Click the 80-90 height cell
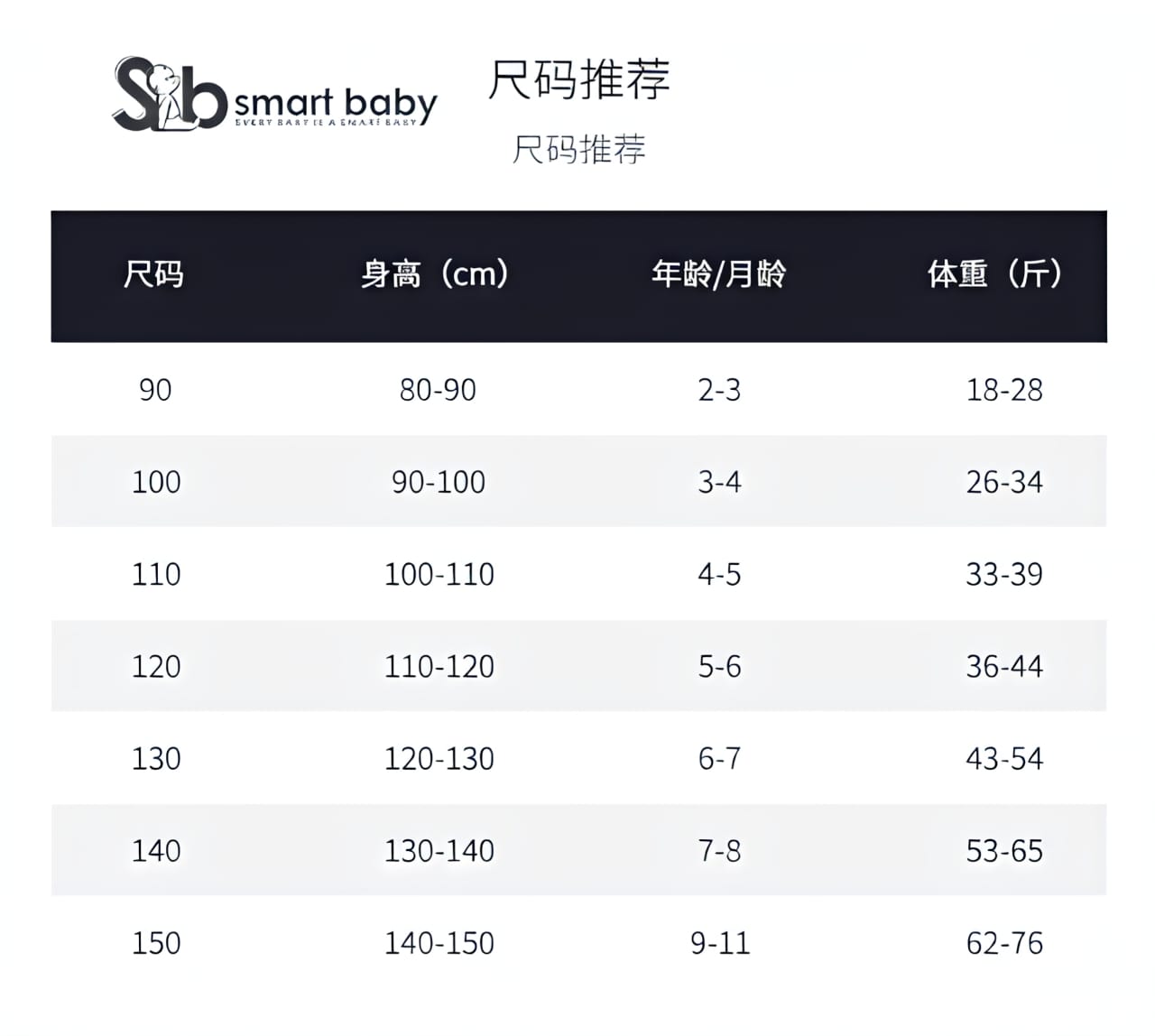This screenshot has width=1155, height=1036. click(x=438, y=390)
